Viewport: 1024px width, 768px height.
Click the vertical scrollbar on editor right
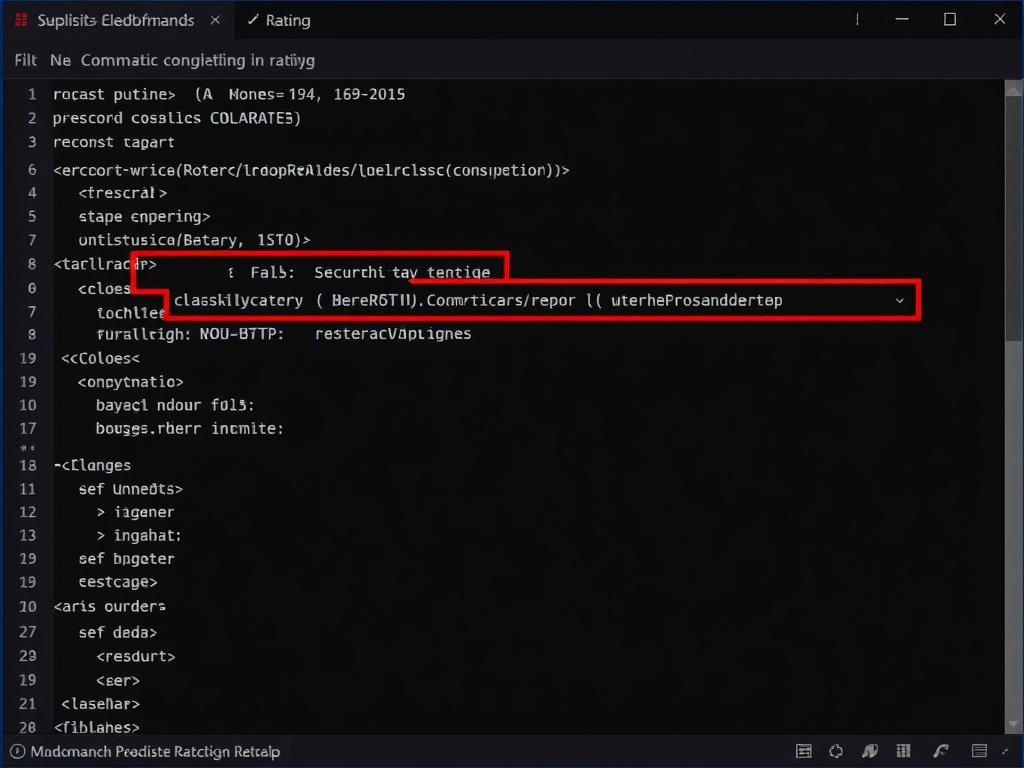click(1012, 400)
